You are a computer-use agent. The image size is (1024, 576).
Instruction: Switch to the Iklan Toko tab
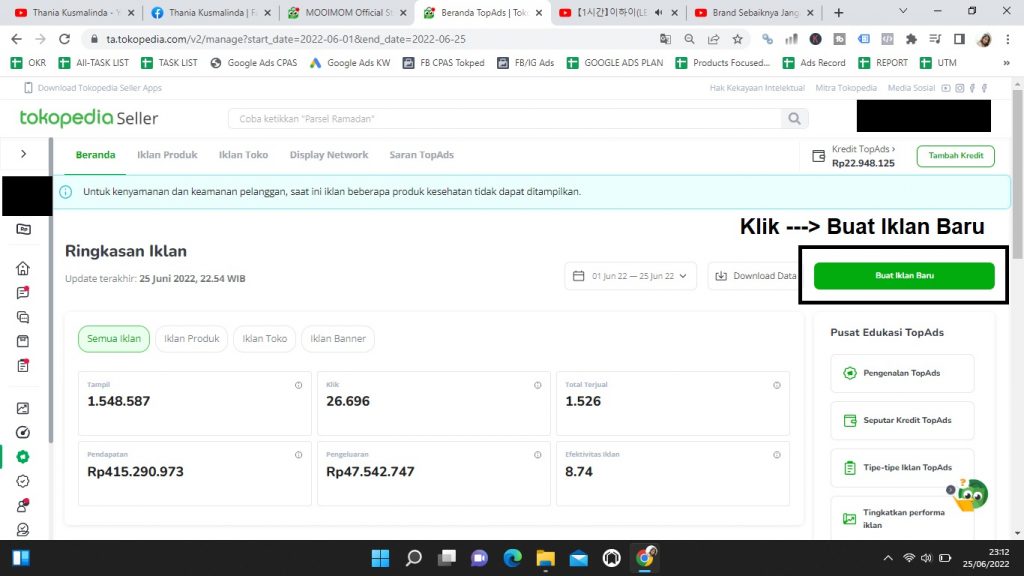point(243,155)
